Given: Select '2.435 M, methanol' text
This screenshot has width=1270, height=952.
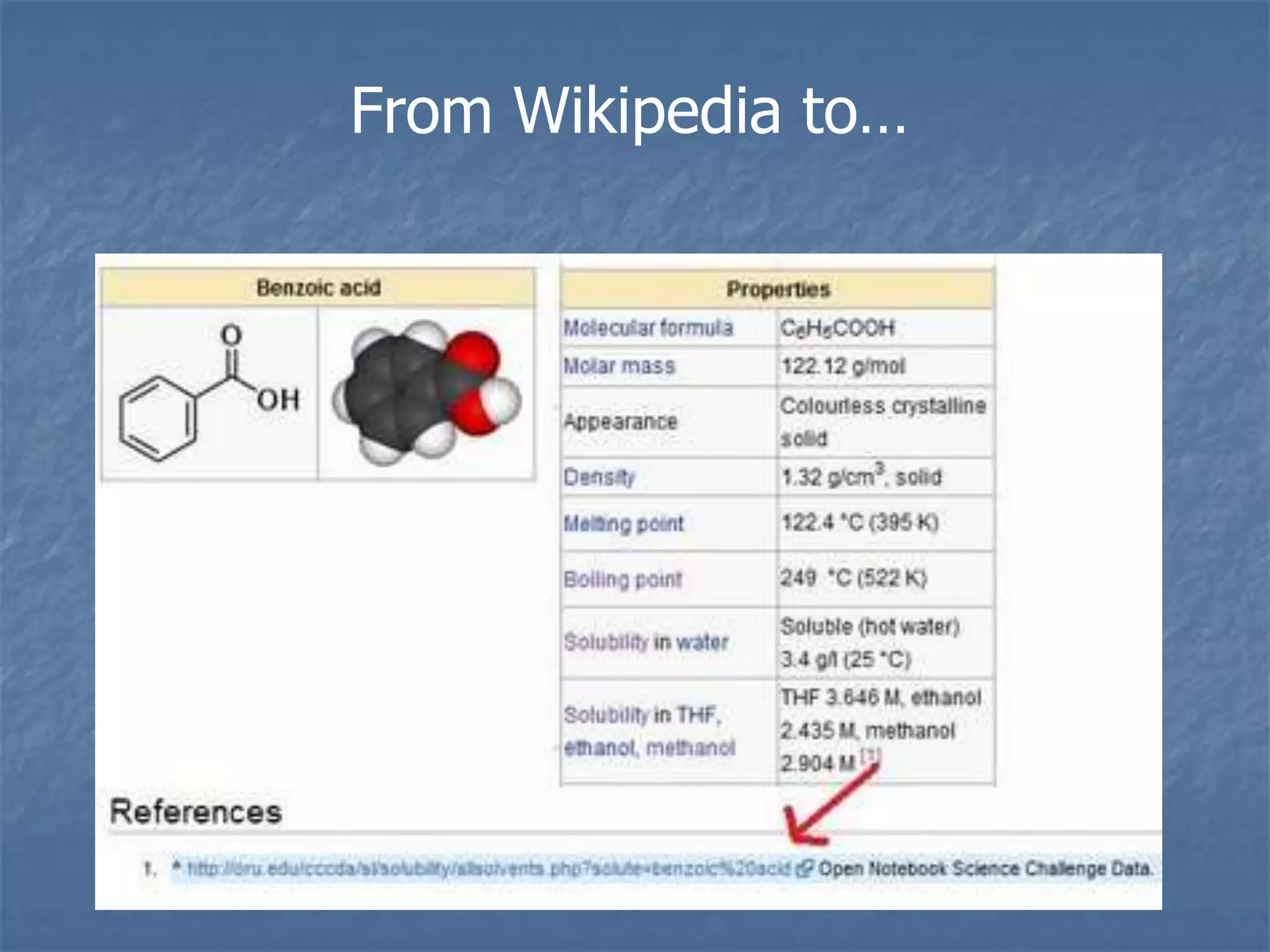Looking at the screenshot, I should (x=868, y=731).
